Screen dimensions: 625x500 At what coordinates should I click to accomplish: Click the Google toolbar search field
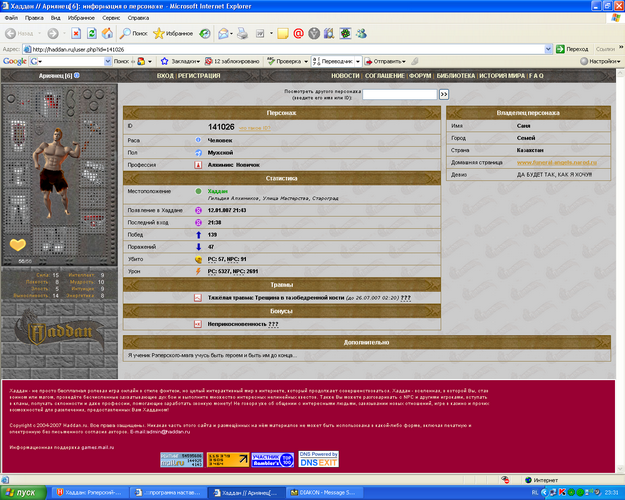[71, 61]
